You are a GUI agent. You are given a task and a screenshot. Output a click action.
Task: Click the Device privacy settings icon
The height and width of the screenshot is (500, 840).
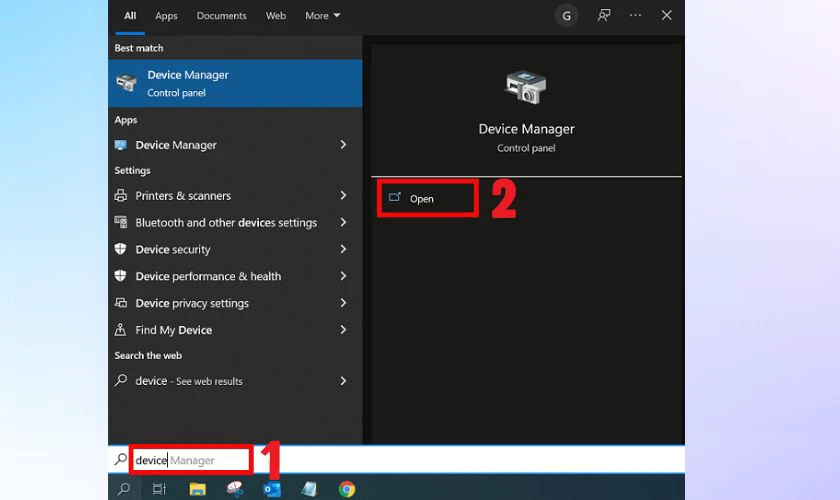point(121,303)
